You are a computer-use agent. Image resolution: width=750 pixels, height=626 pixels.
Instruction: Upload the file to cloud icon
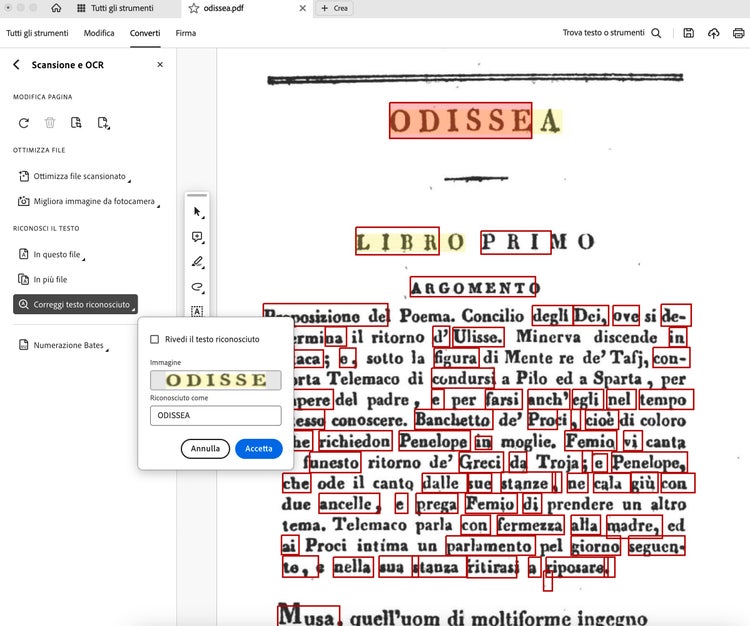pos(714,33)
